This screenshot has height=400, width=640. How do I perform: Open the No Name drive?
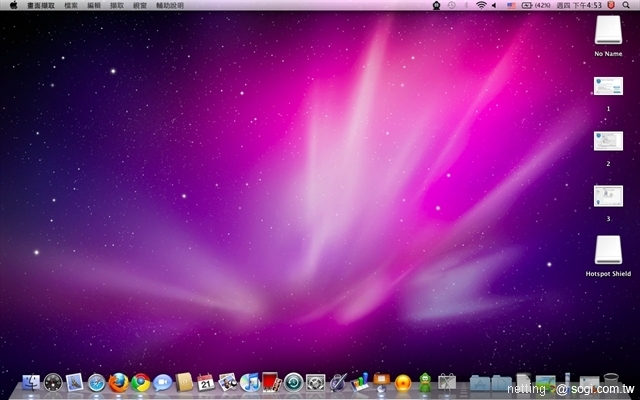[x=608, y=31]
